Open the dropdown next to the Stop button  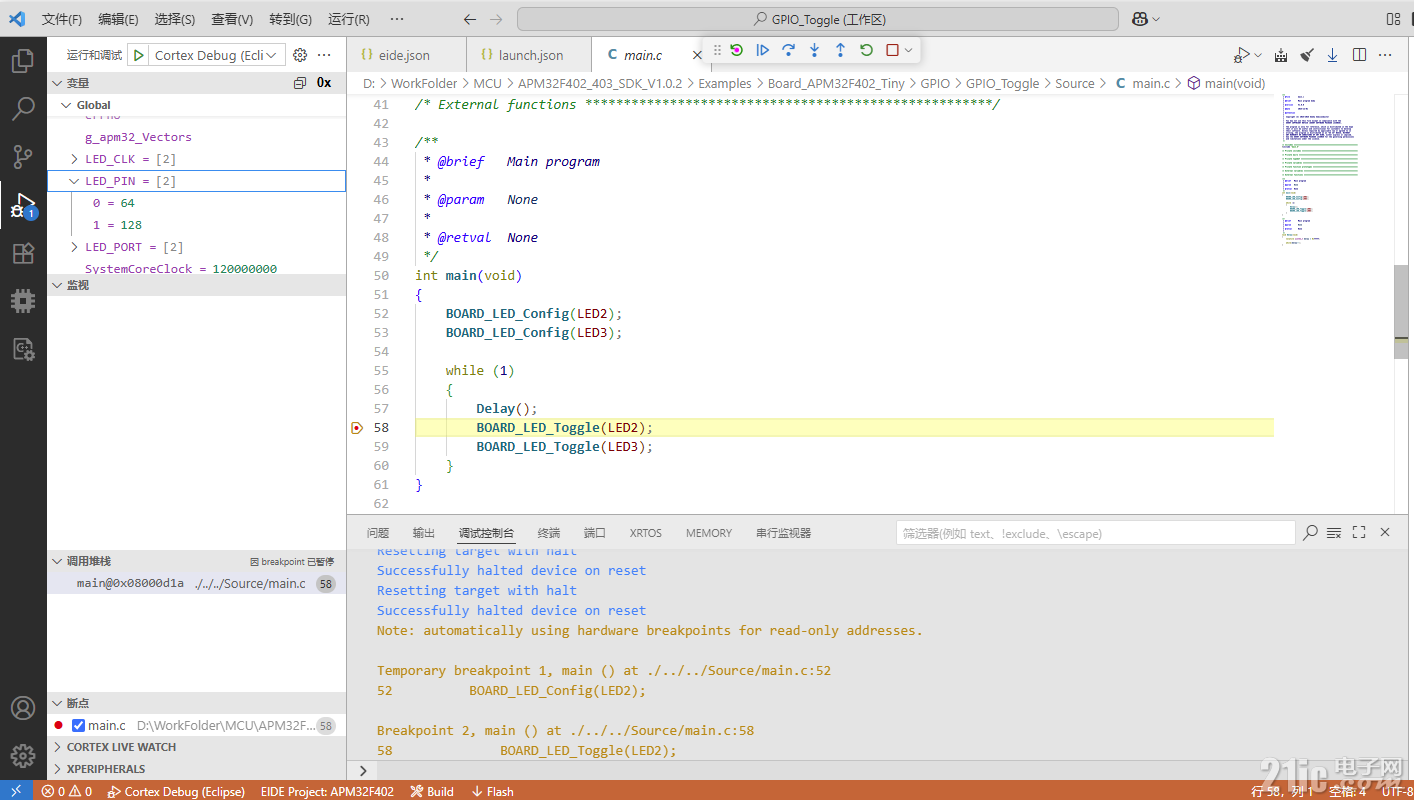[x=908, y=50]
